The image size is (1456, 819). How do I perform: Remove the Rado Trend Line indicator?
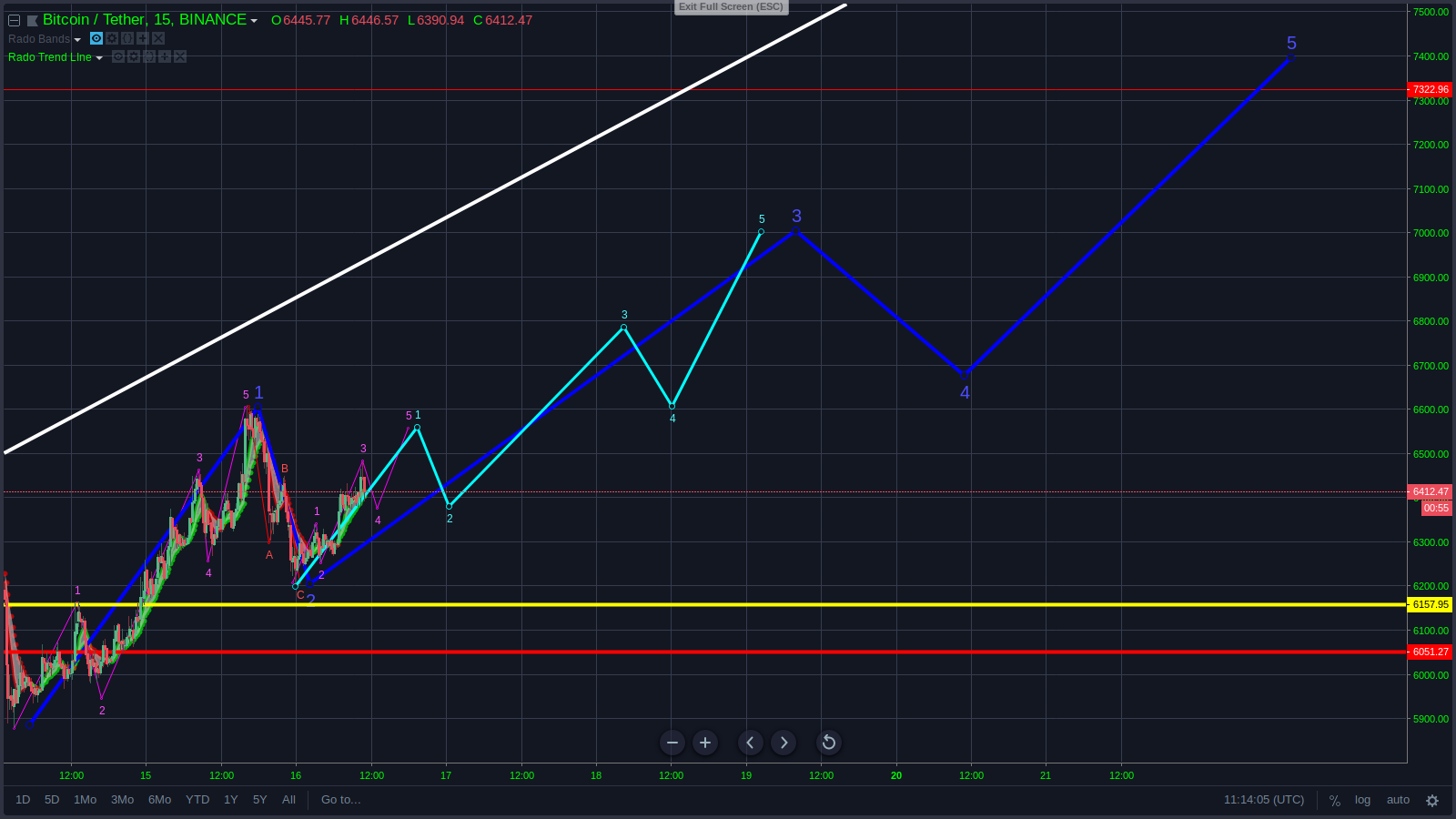pyautogui.click(x=180, y=56)
